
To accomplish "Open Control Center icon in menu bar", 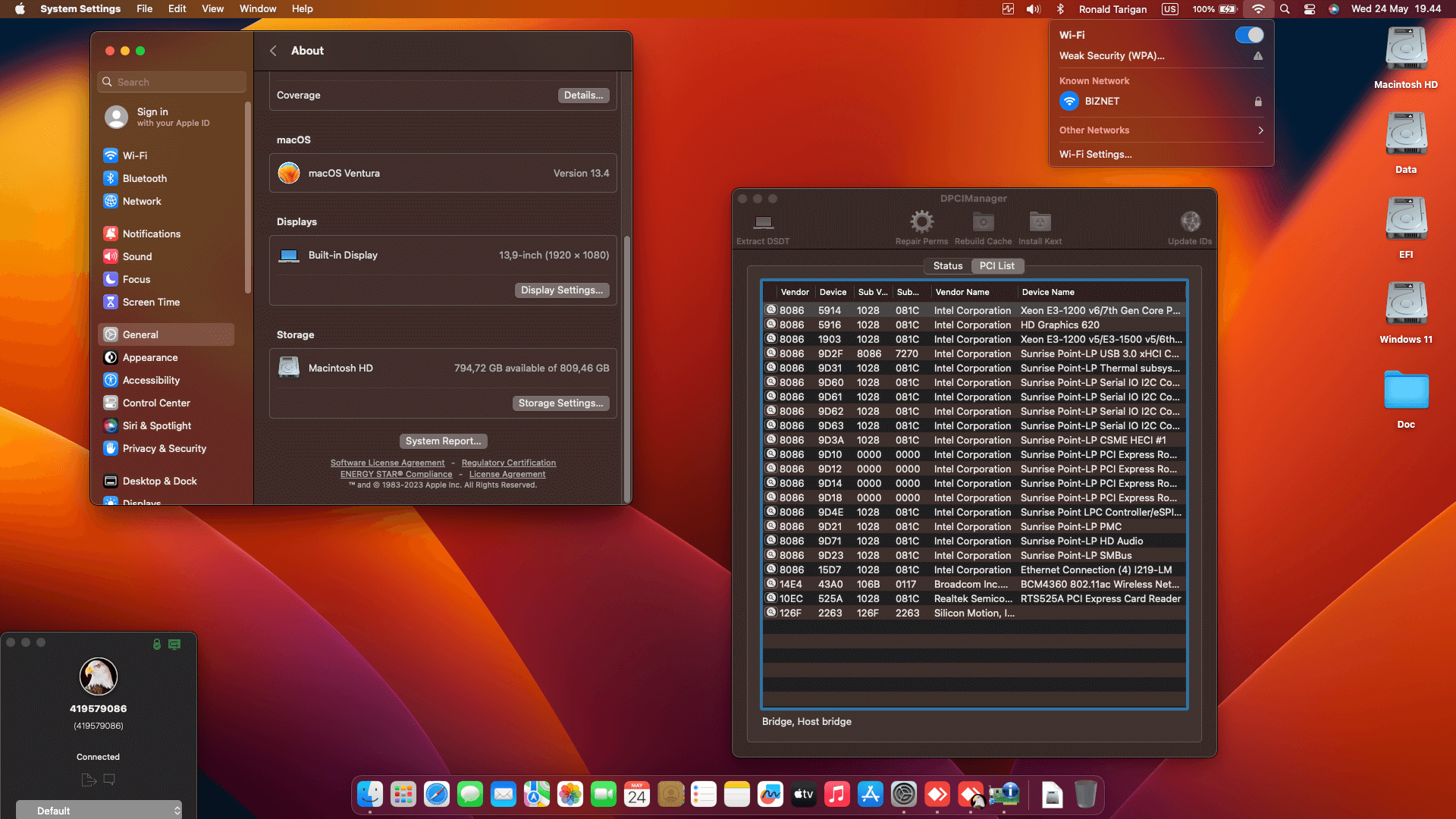I will click(x=1310, y=9).
